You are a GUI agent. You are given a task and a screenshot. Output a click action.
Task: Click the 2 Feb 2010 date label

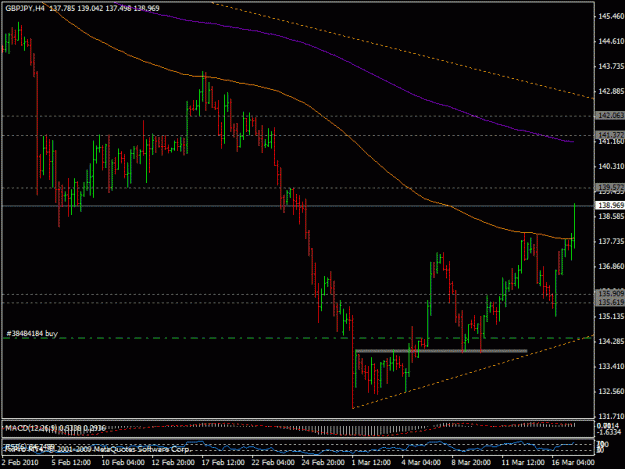coord(20,462)
